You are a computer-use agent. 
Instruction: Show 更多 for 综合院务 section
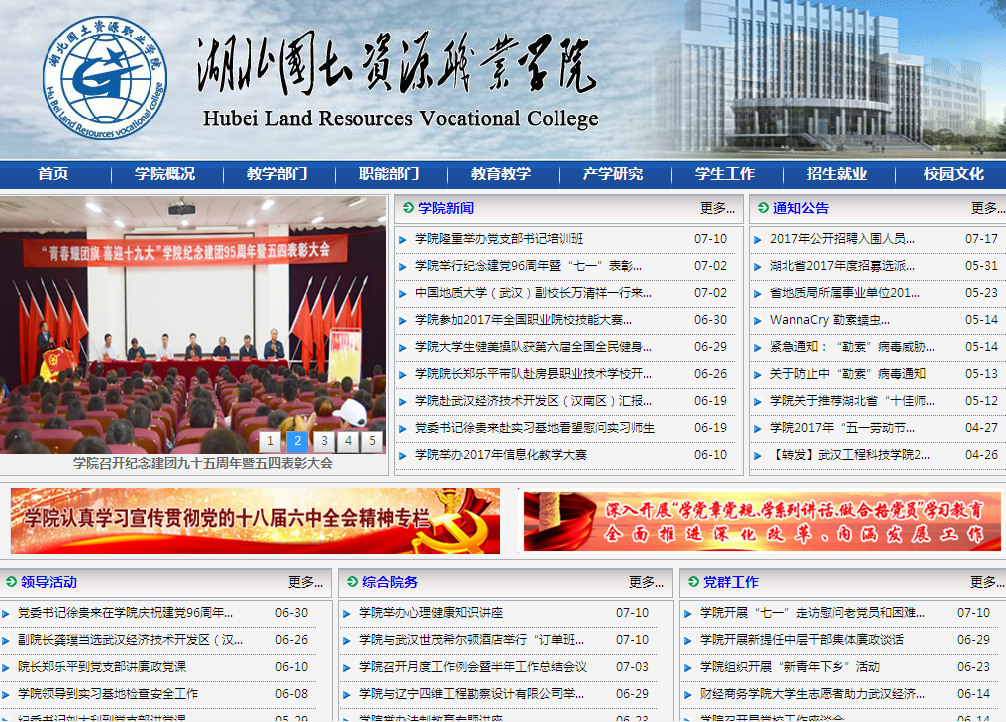(x=646, y=582)
